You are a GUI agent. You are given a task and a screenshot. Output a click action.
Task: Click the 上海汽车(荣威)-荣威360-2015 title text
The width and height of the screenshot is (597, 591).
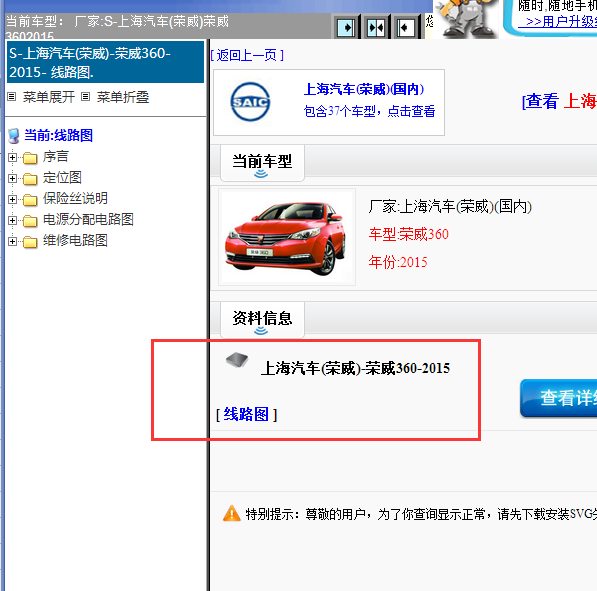click(x=355, y=368)
